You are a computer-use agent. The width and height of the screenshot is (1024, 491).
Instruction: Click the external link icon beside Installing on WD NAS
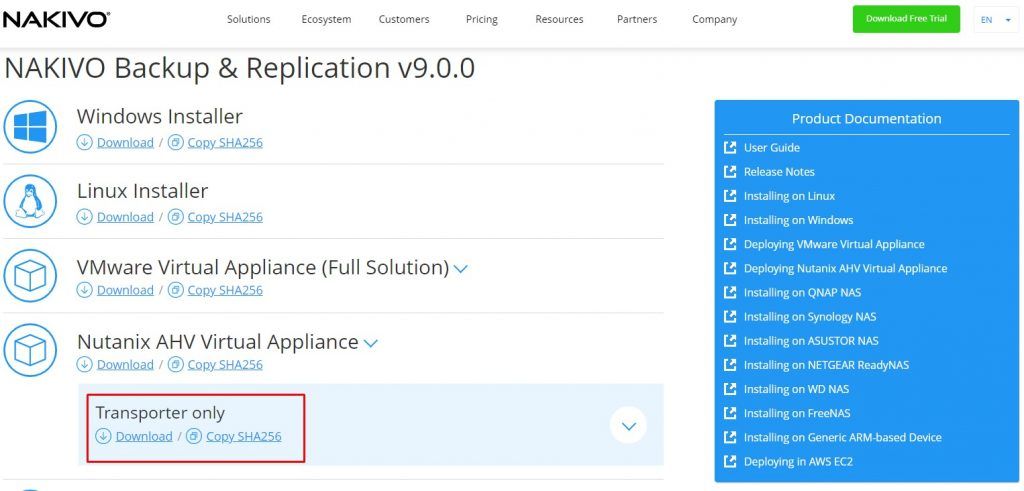[730, 389]
